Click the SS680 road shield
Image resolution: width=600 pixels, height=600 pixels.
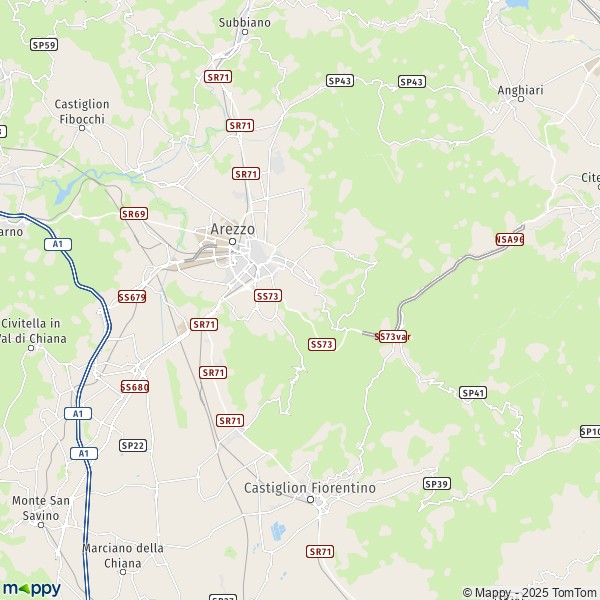click(135, 387)
